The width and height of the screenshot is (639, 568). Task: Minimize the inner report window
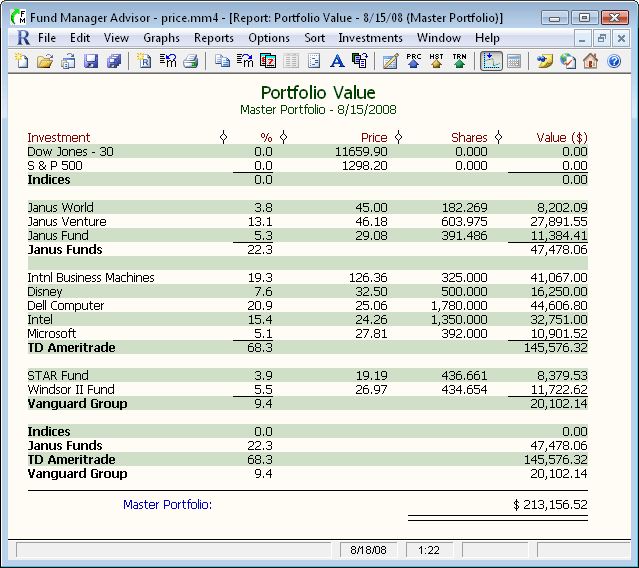pos(582,38)
